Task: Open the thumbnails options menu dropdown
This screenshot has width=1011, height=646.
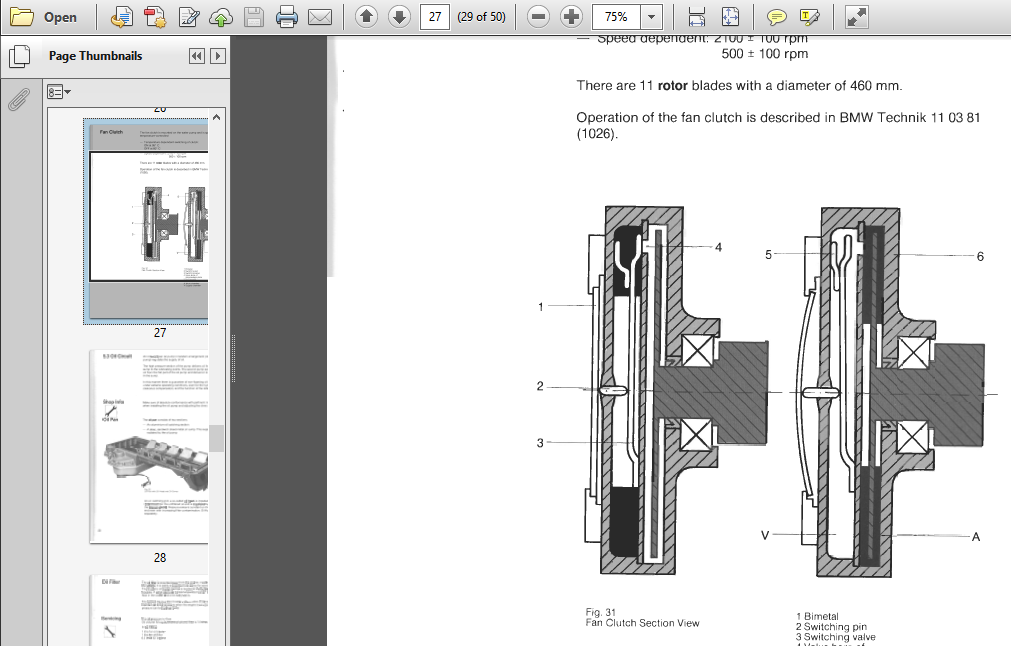Action: pyautogui.click(x=59, y=92)
